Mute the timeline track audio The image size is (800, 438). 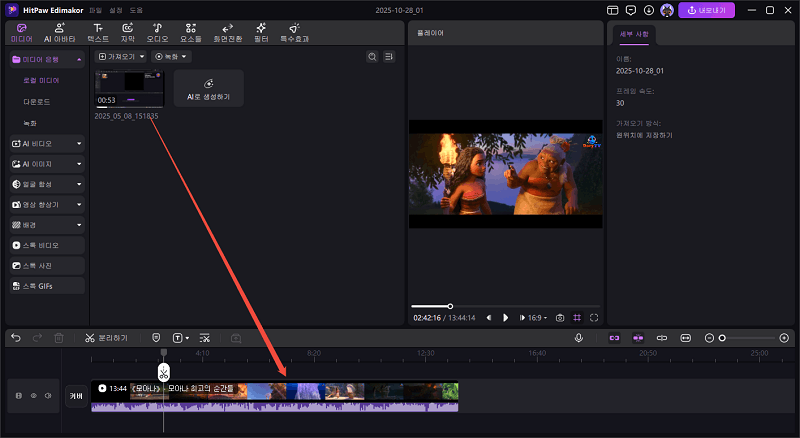click(x=47, y=396)
